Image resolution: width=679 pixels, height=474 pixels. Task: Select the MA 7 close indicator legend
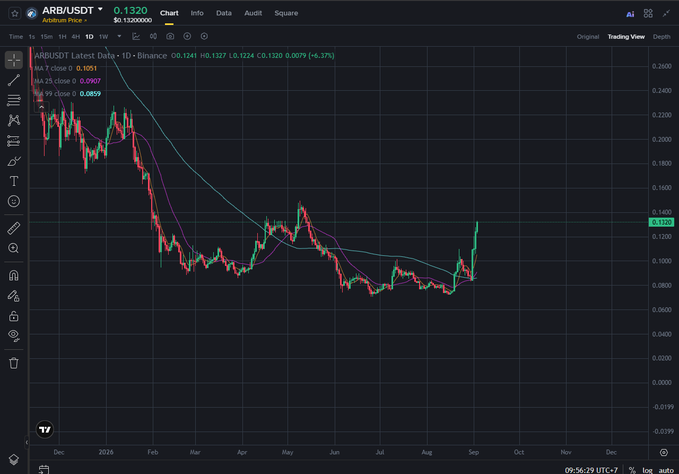coord(65,68)
